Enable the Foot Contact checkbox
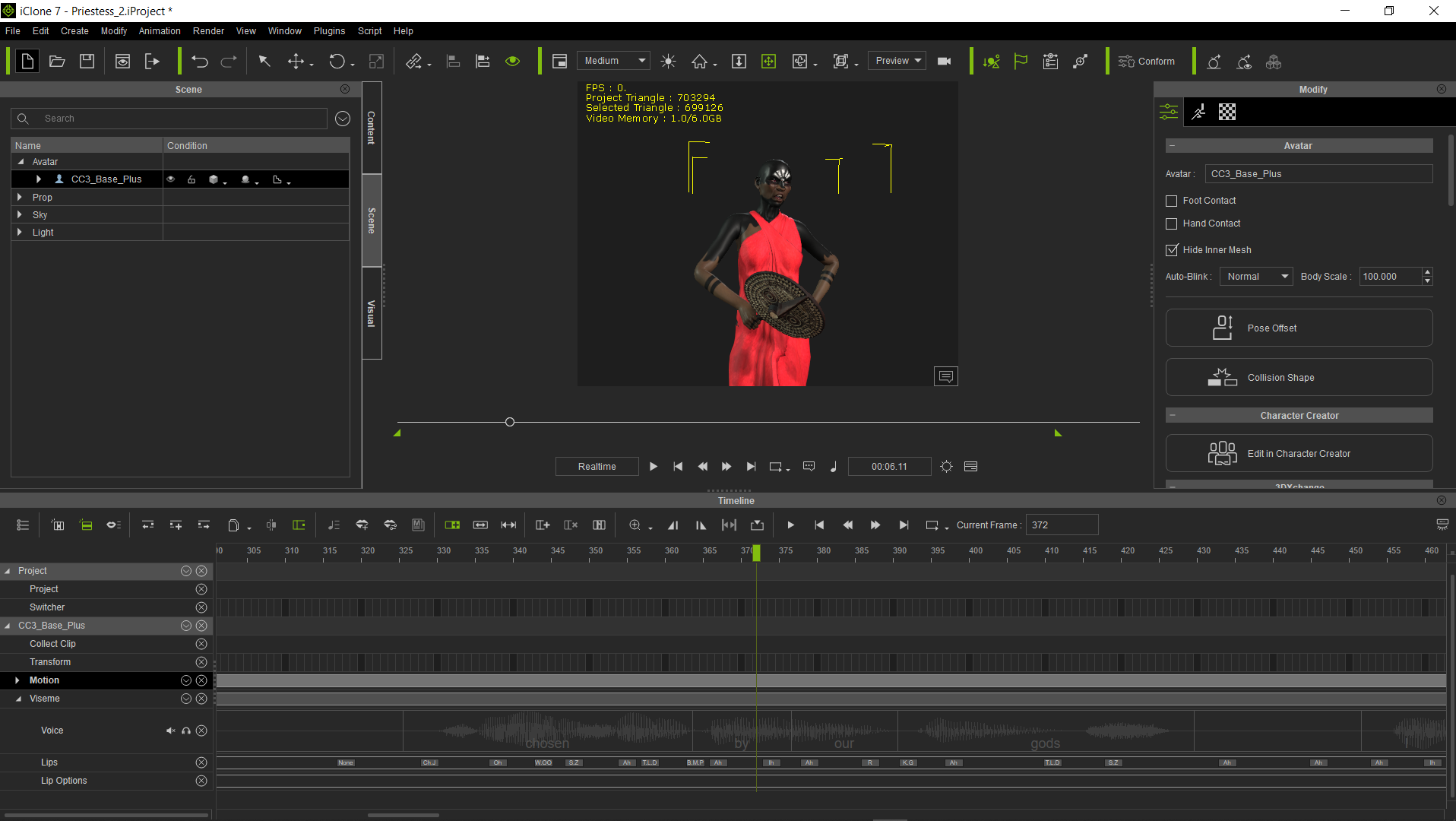 tap(1171, 201)
